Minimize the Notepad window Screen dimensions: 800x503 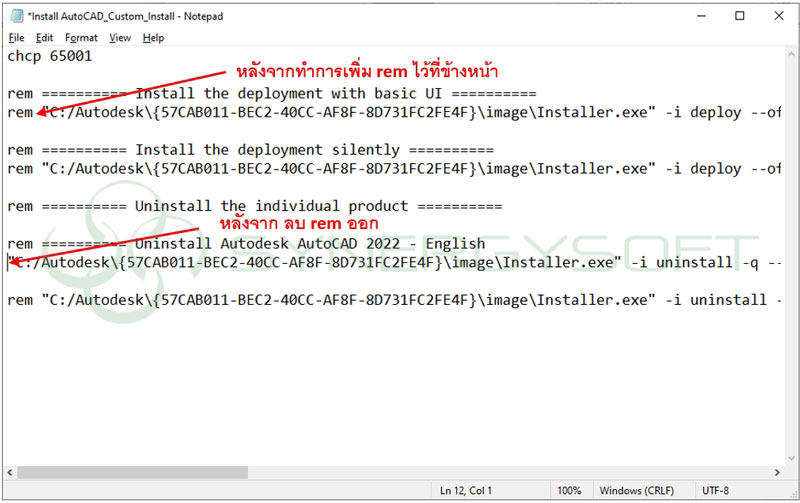(x=702, y=16)
